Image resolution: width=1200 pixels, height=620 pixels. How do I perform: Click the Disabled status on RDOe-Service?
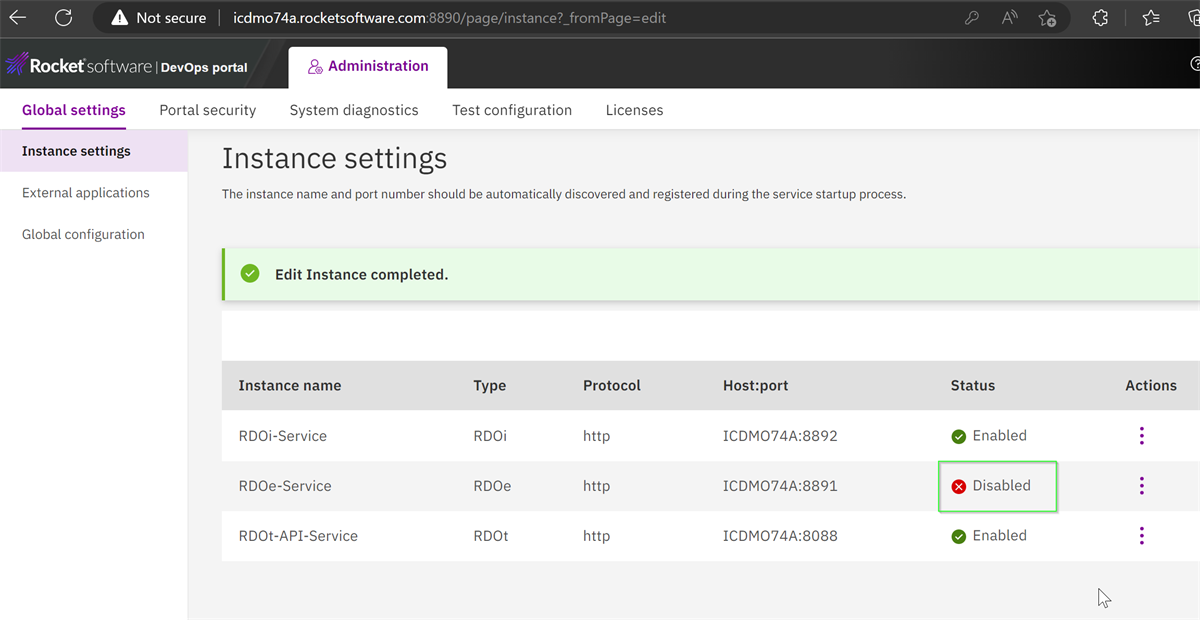click(998, 485)
